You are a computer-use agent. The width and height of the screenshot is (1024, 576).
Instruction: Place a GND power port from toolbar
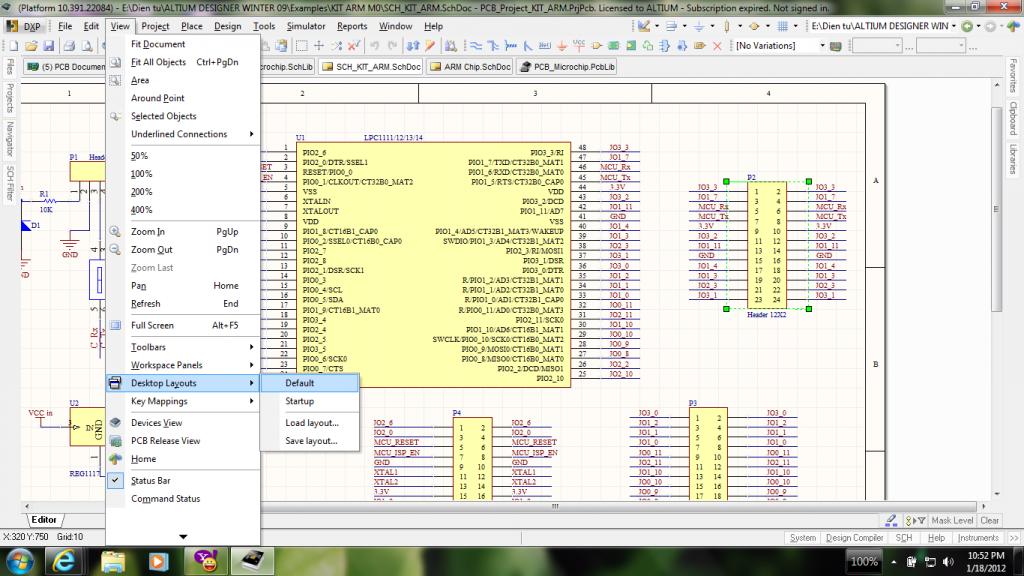(560, 46)
